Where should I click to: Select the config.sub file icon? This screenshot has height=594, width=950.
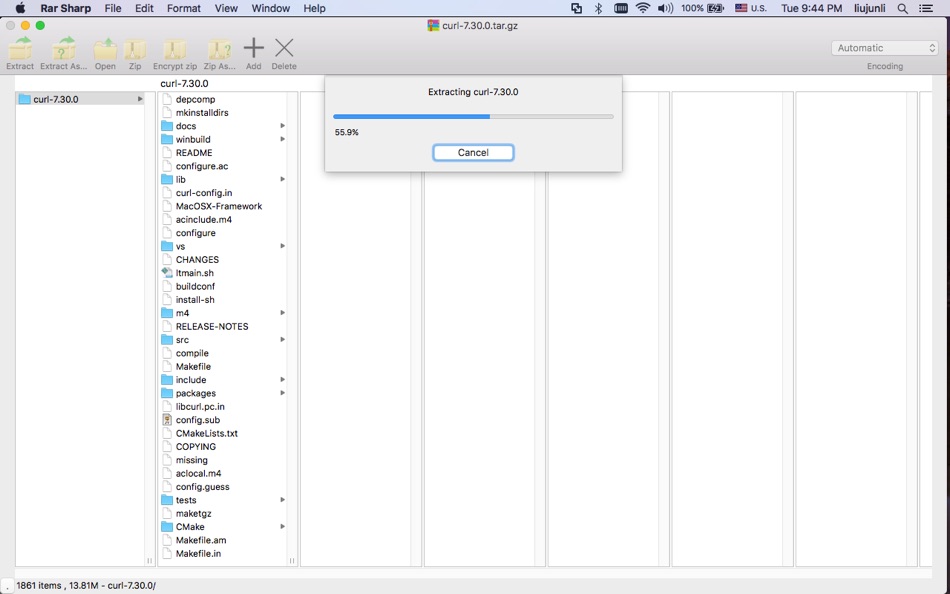pyautogui.click(x=167, y=419)
